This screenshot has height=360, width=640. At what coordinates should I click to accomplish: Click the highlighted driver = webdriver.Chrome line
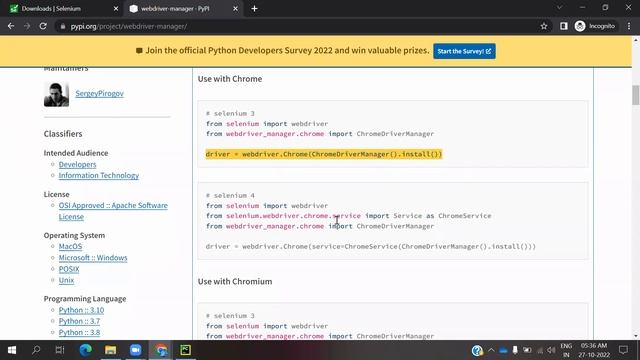(324, 154)
